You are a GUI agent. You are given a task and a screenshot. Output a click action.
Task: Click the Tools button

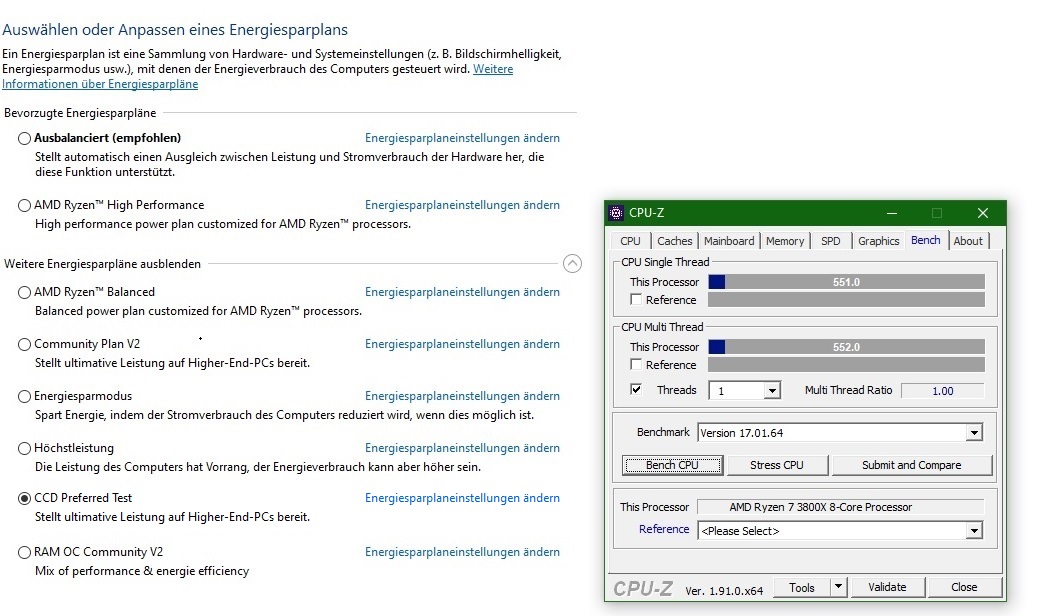pos(802,587)
